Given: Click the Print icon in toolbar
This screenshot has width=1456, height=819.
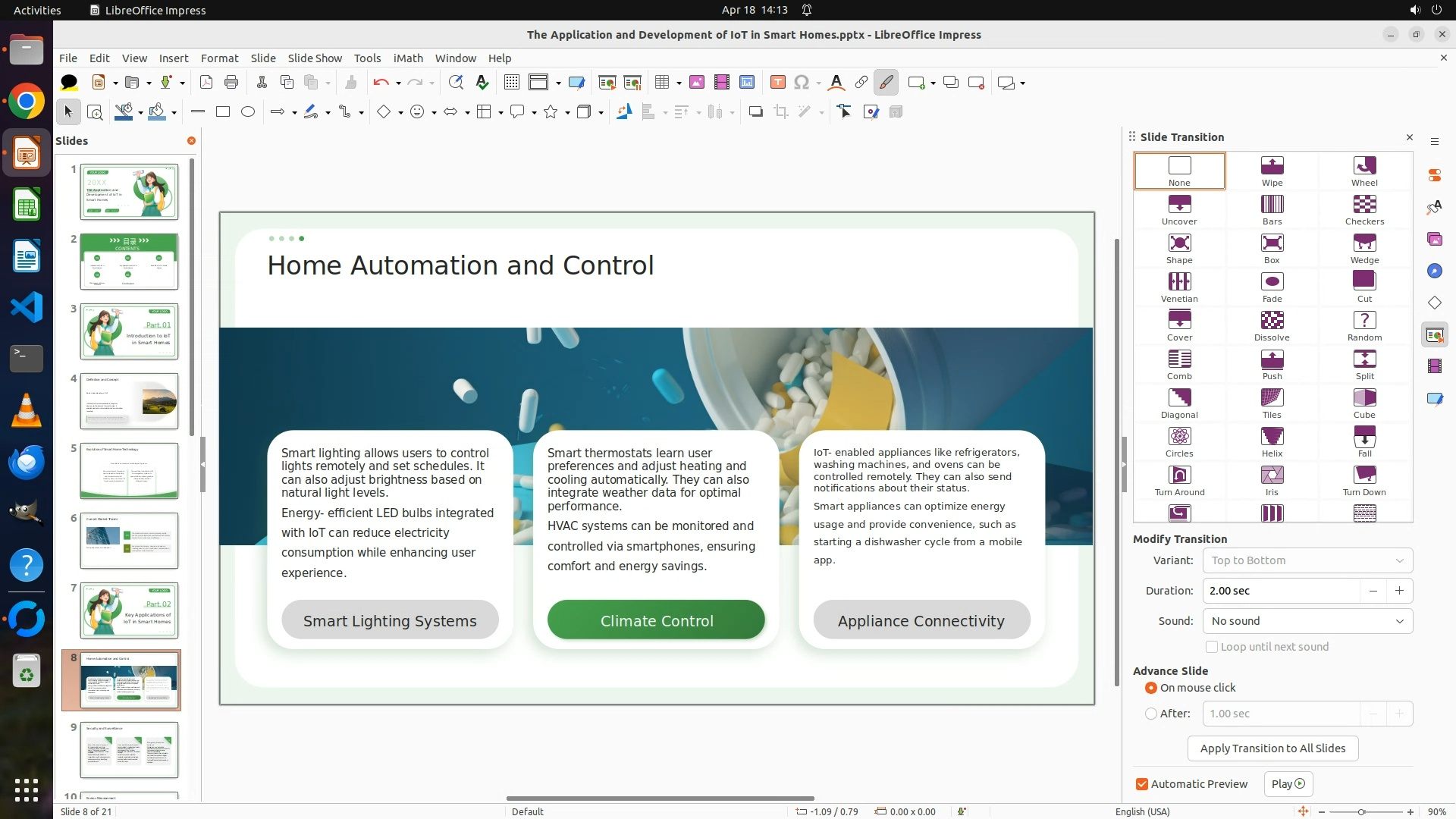Looking at the screenshot, I should click(231, 83).
